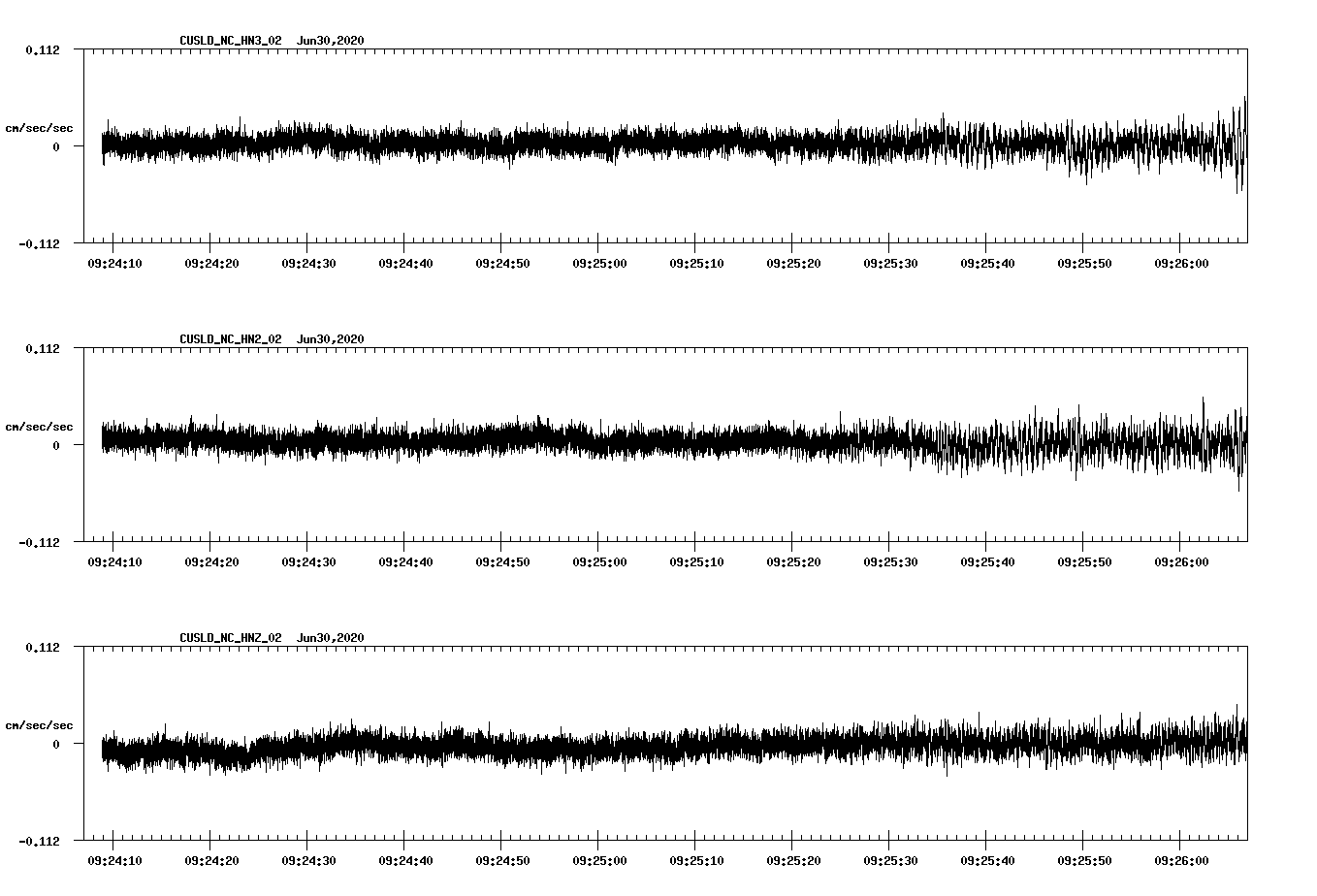This screenshot has height=896, width=1317.
Task: Select the 0.112 axis maximum on HNZ chart
Action: click(x=43, y=647)
